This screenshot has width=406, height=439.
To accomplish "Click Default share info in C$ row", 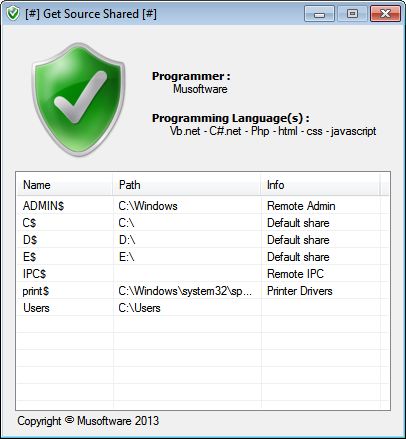I will pyautogui.click(x=298, y=223).
